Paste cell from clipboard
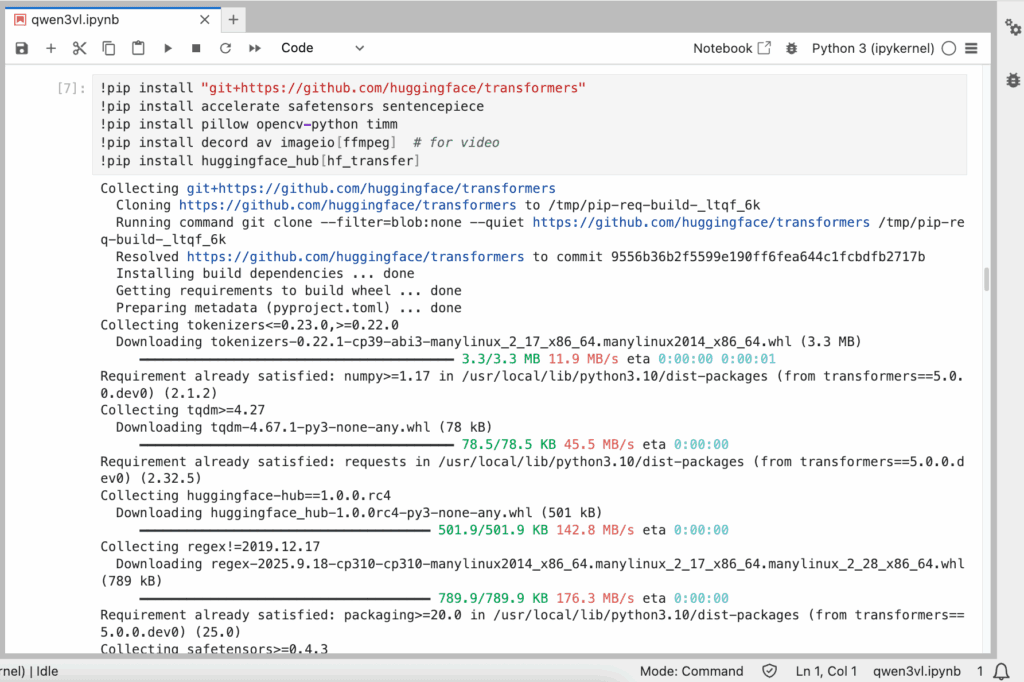Image resolution: width=1024 pixels, height=682 pixels. 138,48
